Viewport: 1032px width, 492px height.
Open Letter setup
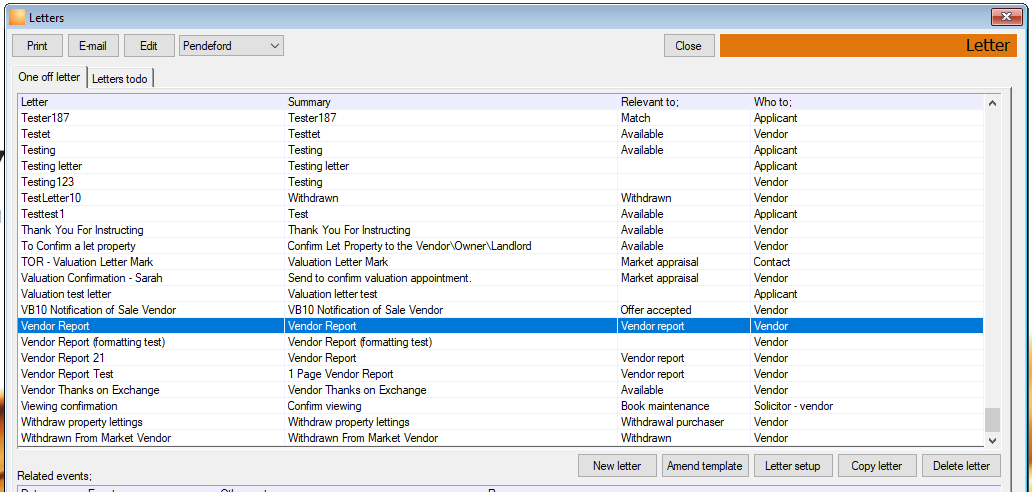pos(792,466)
